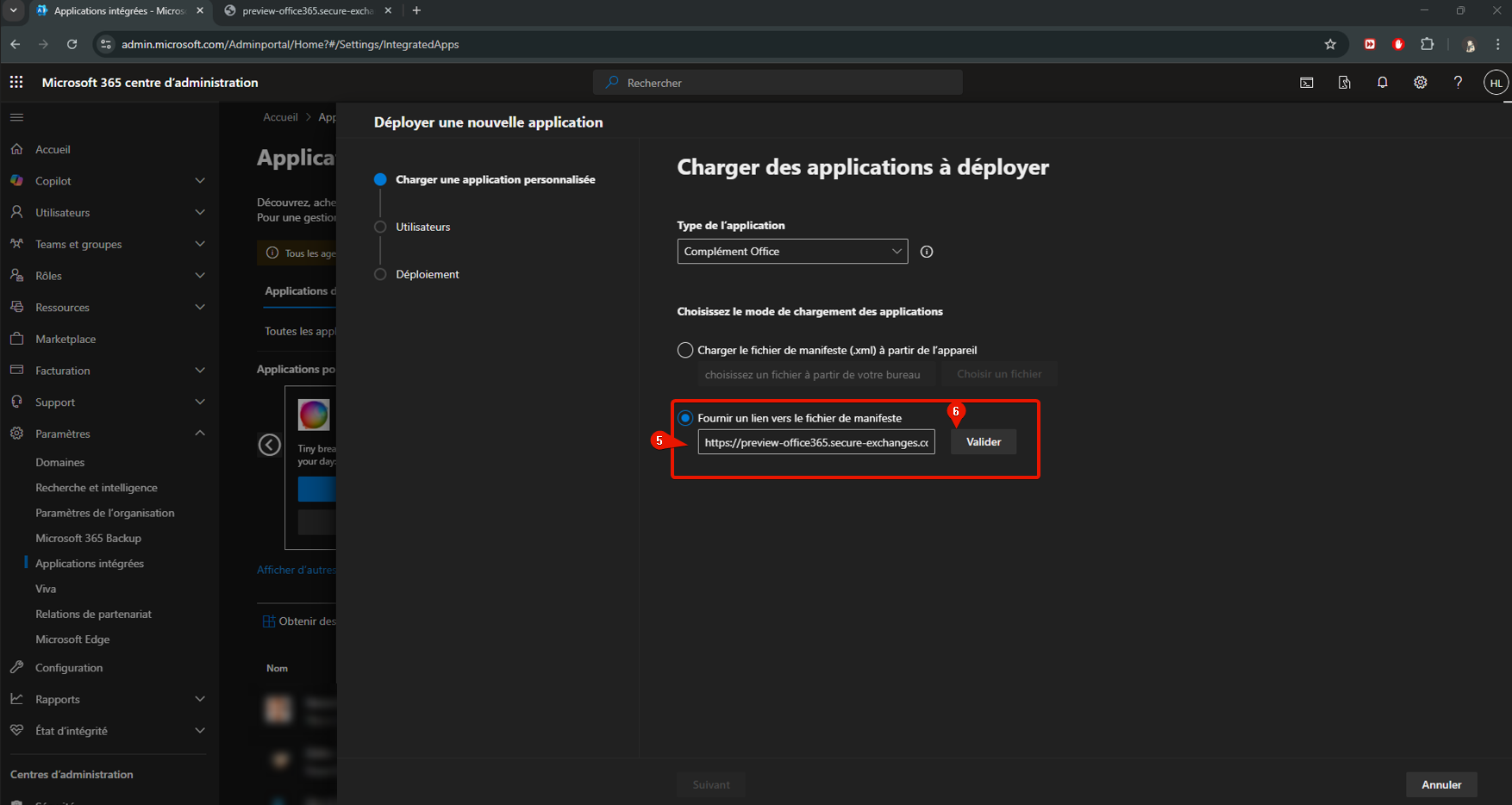Collapse the Paramètres sidebar section
The height and width of the screenshot is (805, 1512).
click(200, 434)
